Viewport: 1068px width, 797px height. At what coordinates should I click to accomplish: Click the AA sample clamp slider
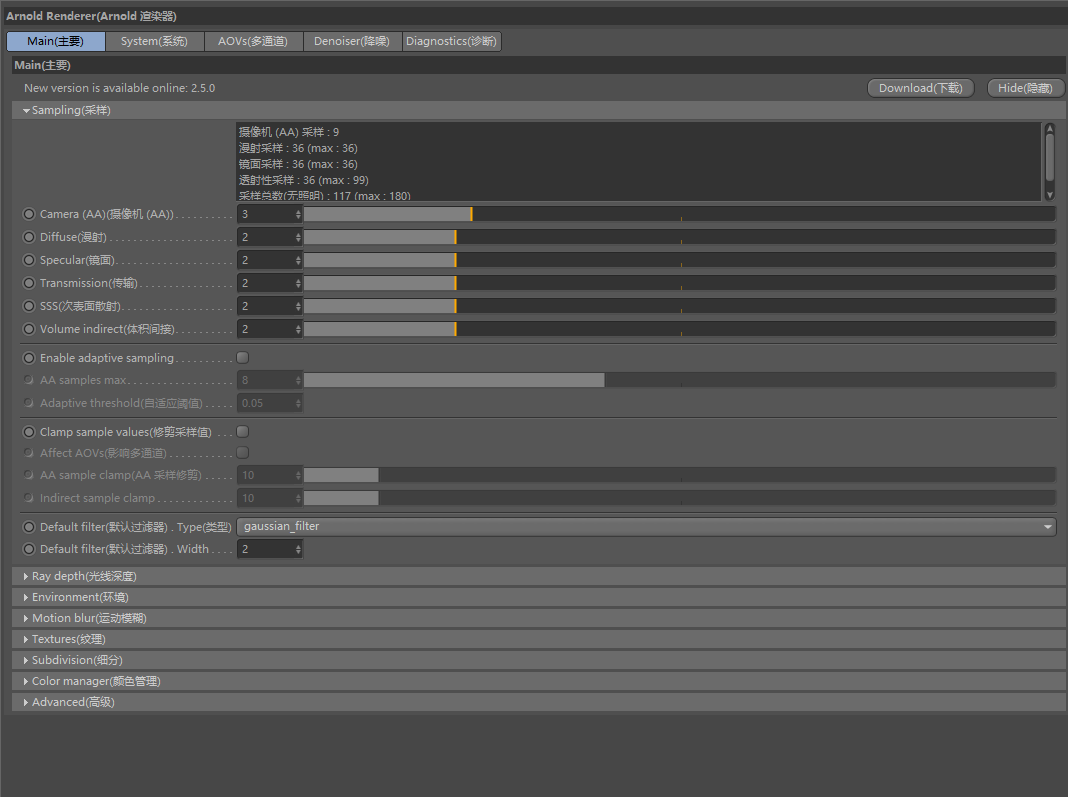tap(680, 475)
